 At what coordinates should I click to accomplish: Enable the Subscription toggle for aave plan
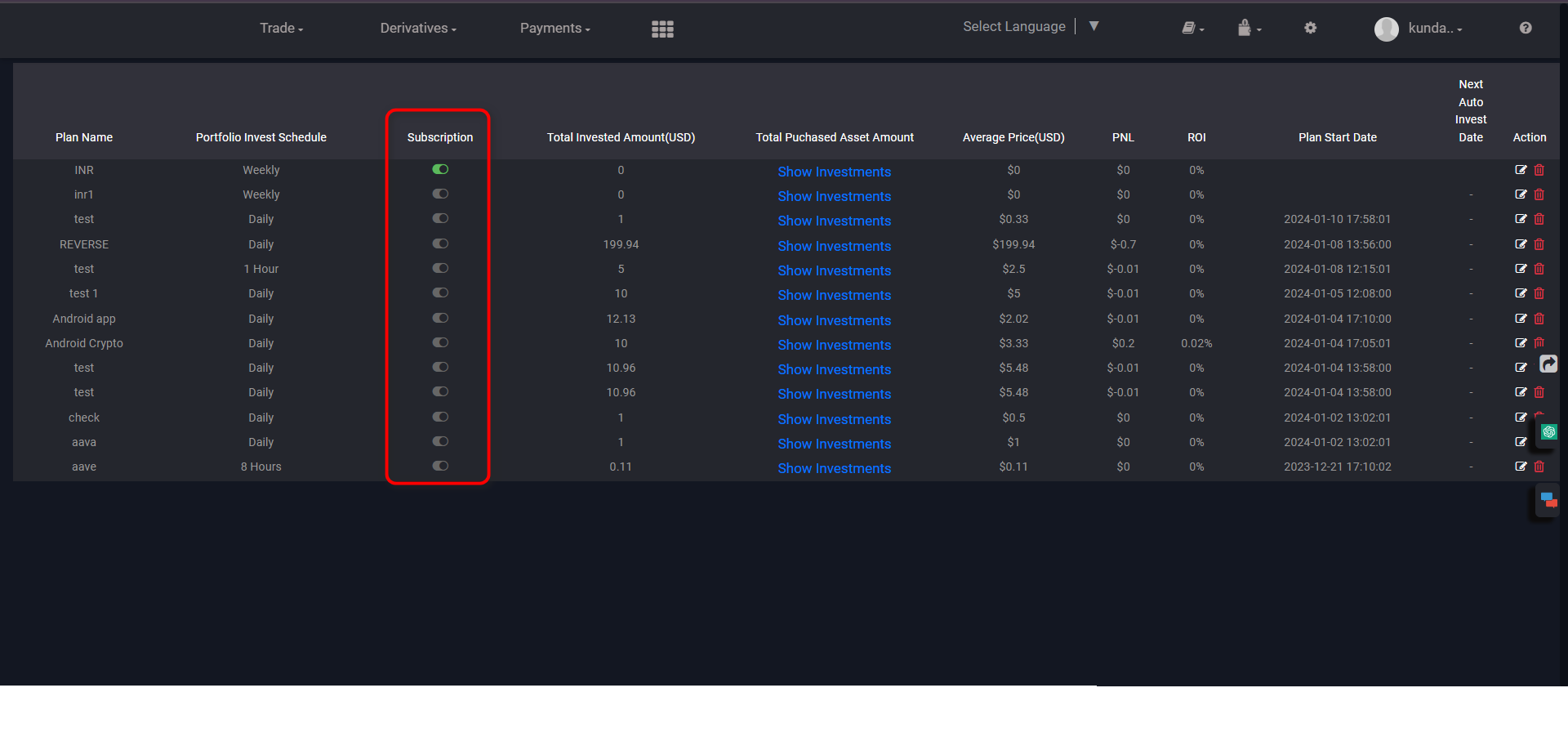[x=440, y=466]
